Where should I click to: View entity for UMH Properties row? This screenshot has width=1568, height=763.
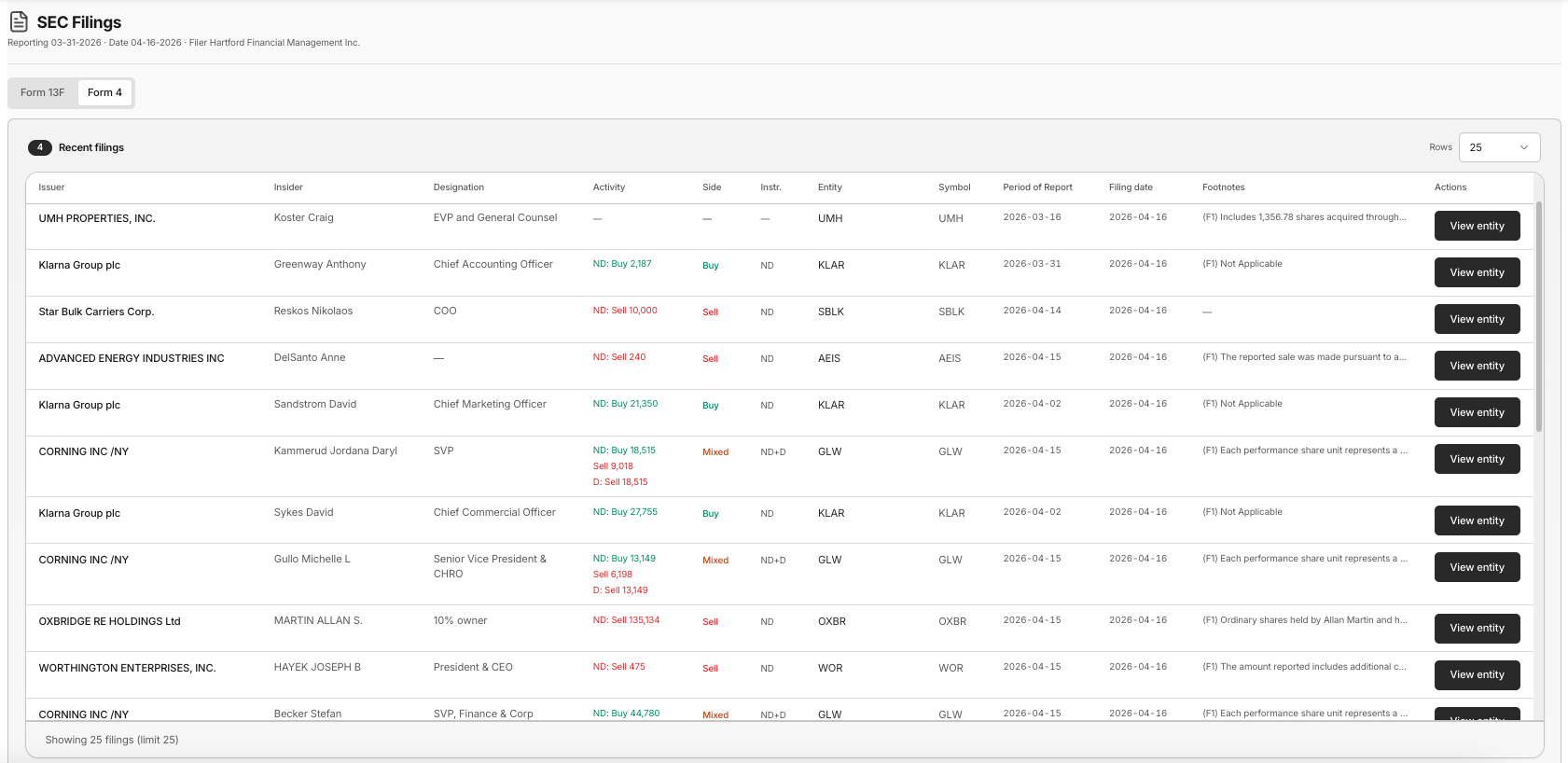pos(1477,226)
